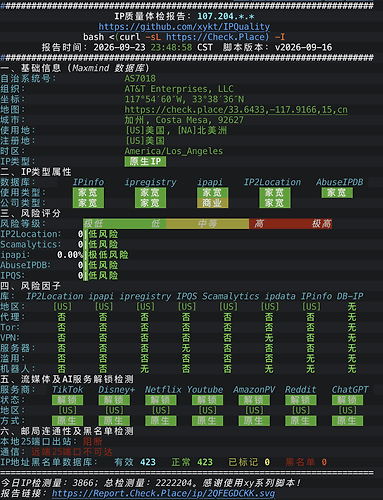Select the AS7018 autonomous system number
Screen dimensions: 383x500
coord(140,79)
